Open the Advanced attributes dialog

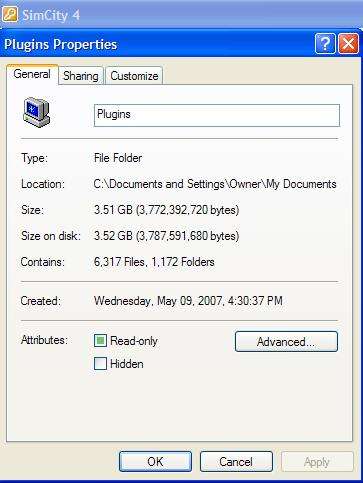click(286, 342)
